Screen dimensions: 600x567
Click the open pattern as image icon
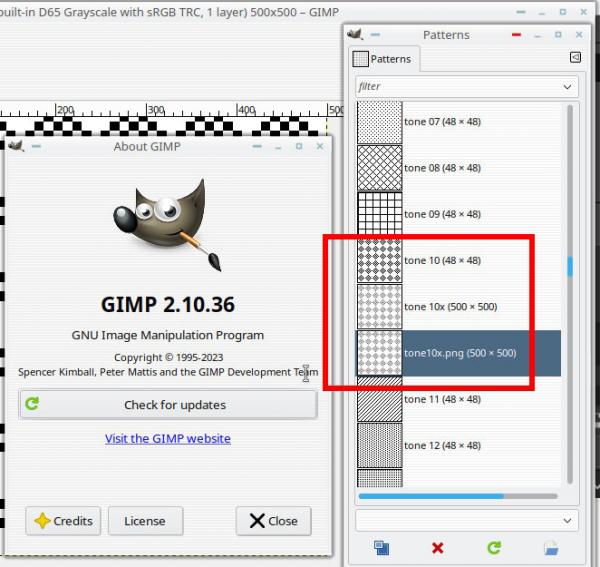551,548
